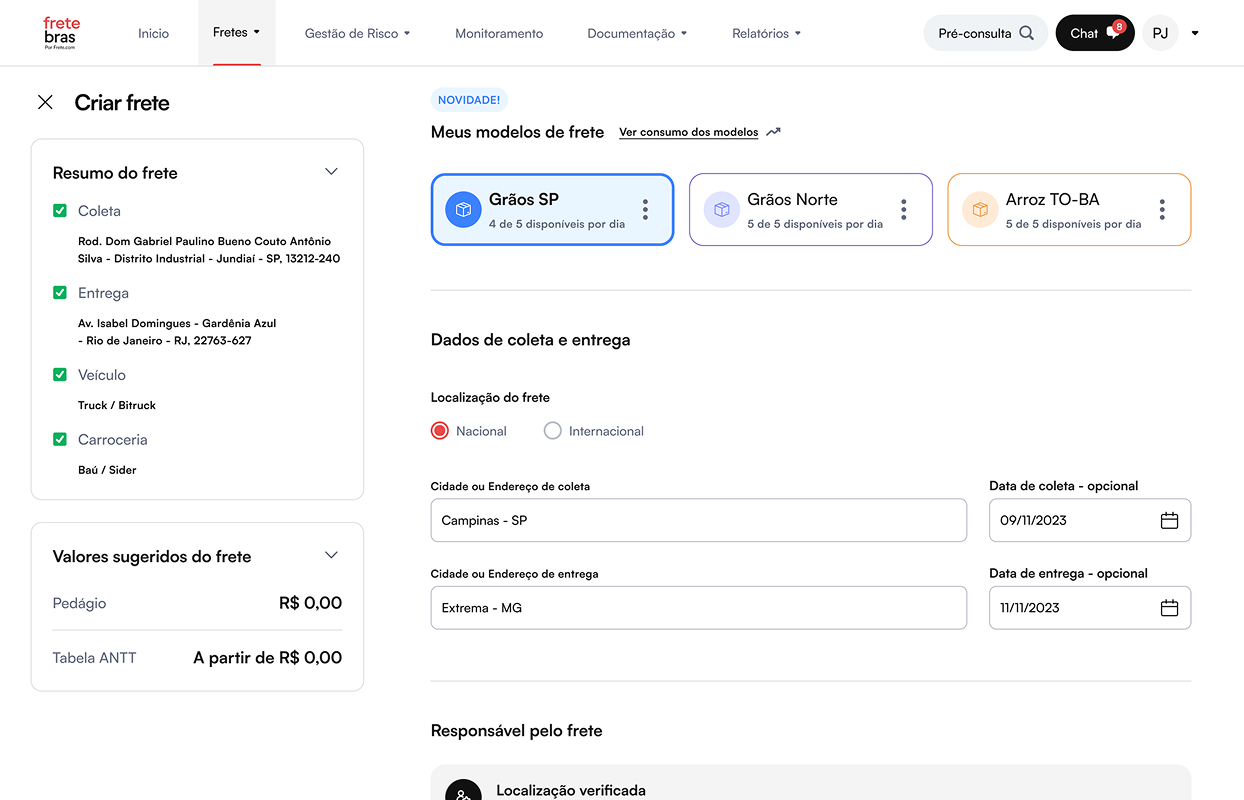Click the search icon in Pré-consulta
Screen dimensions: 1244x800
point(1027,33)
